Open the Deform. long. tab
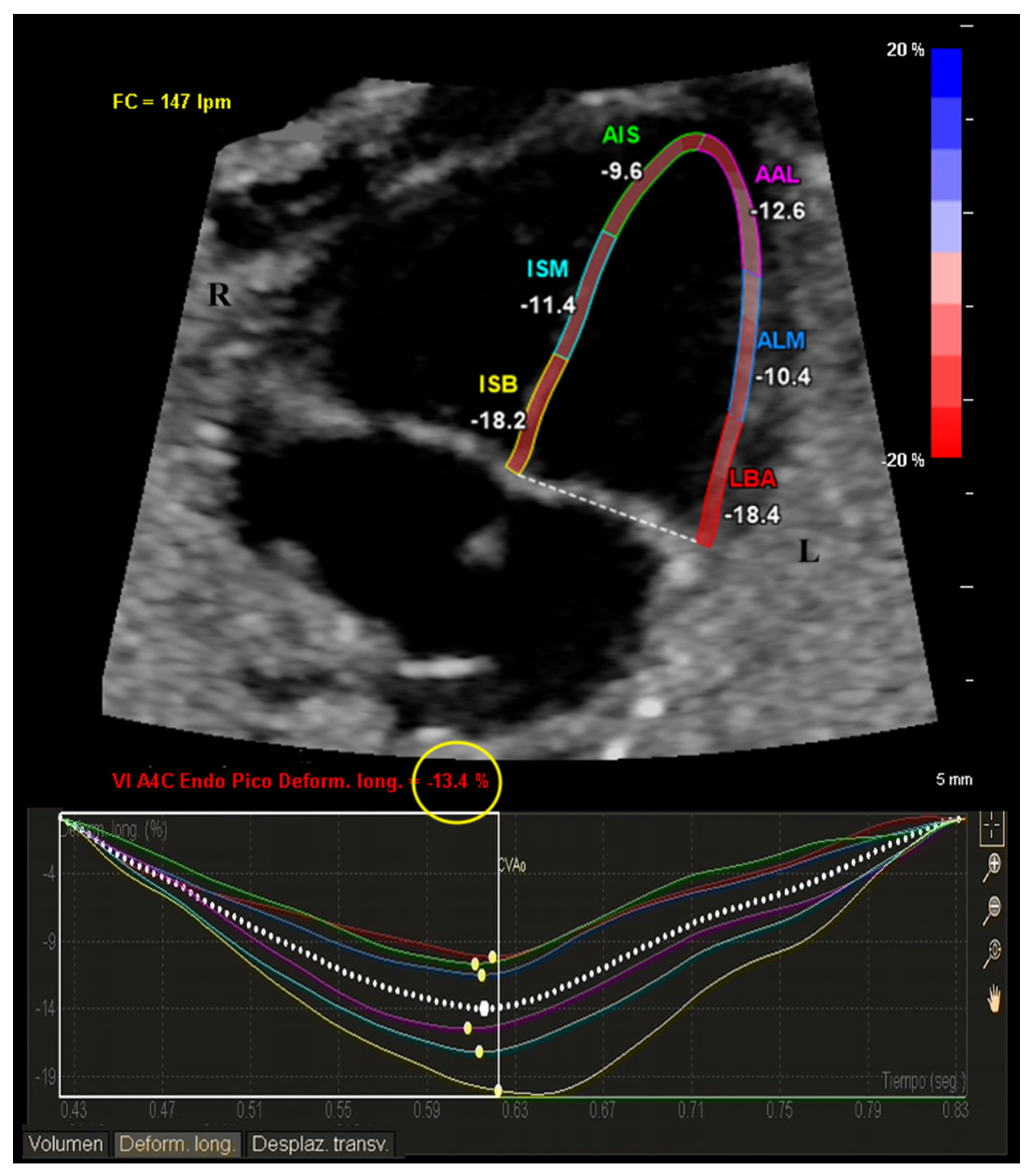This screenshot has width=1035, height=1176. [x=178, y=1143]
